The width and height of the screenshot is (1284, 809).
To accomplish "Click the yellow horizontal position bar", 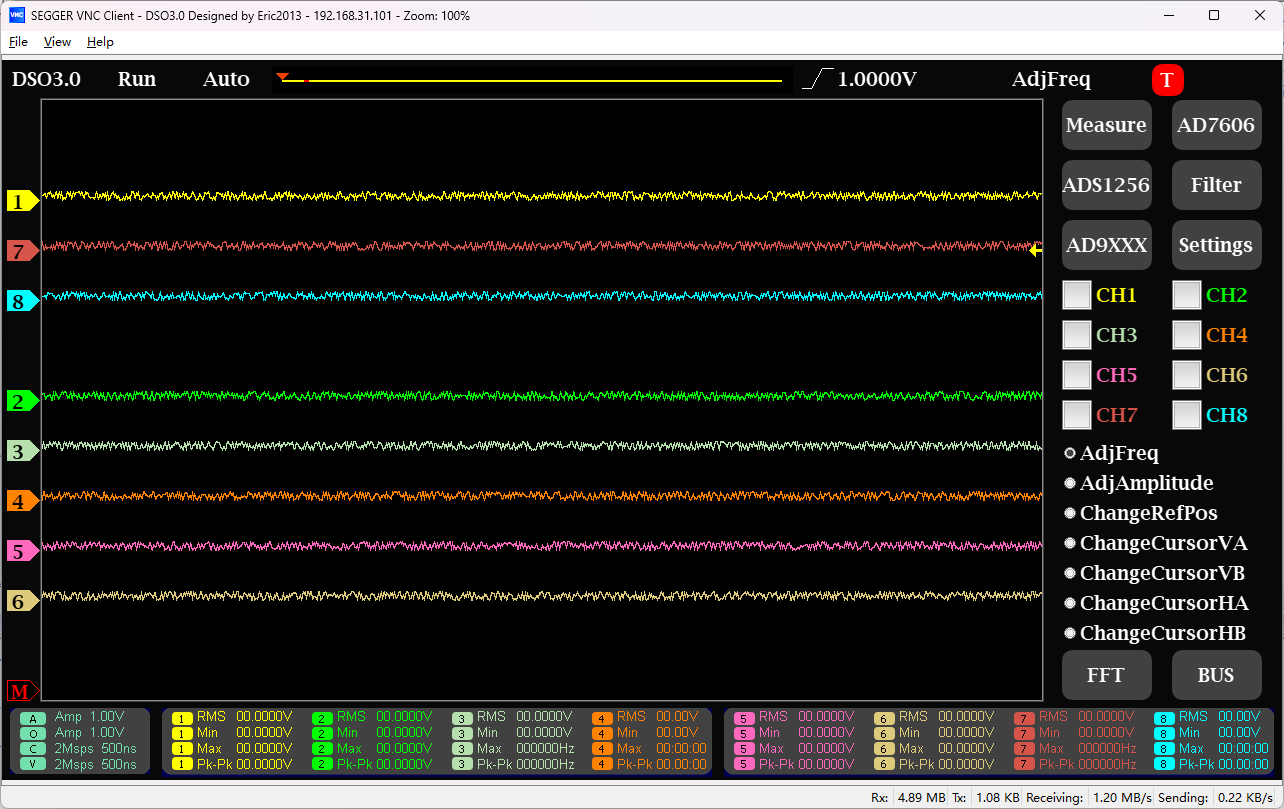I will pos(530,80).
